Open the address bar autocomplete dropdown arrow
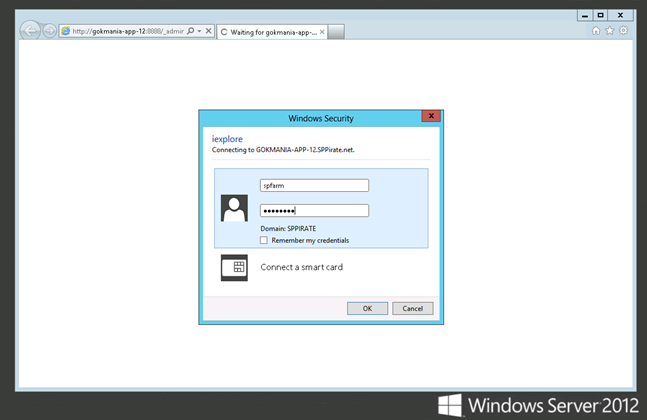647x420 pixels. pyautogui.click(x=199, y=31)
